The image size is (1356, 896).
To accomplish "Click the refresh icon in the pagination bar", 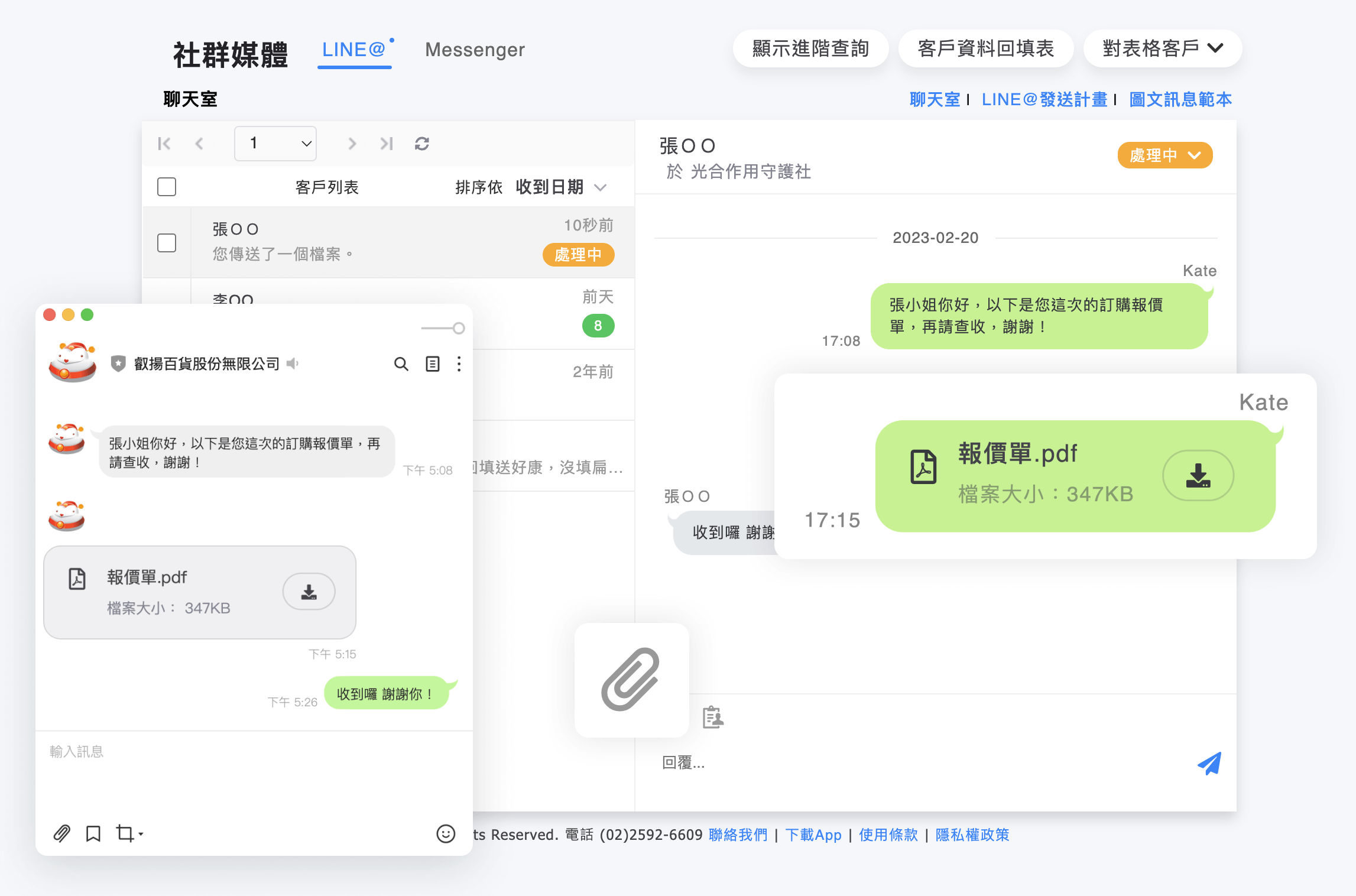I will point(421,144).
